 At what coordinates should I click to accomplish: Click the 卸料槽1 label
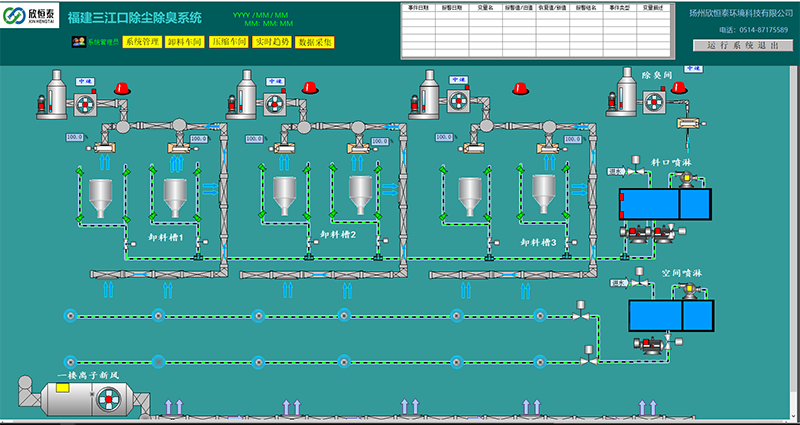pyautogui.click(x=165, y=237)
